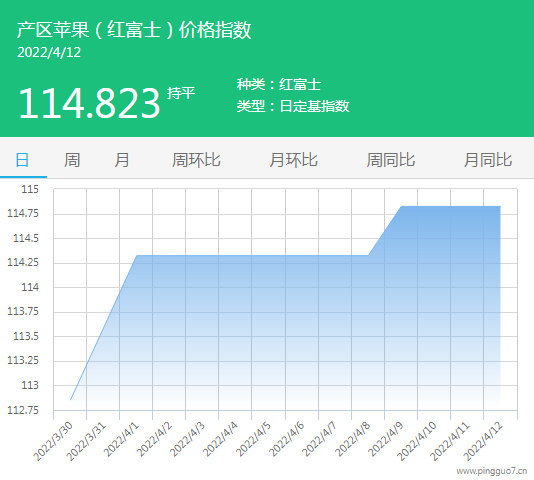Click the 持平 status indicator
534x480 pixels.
coord(181,93)
